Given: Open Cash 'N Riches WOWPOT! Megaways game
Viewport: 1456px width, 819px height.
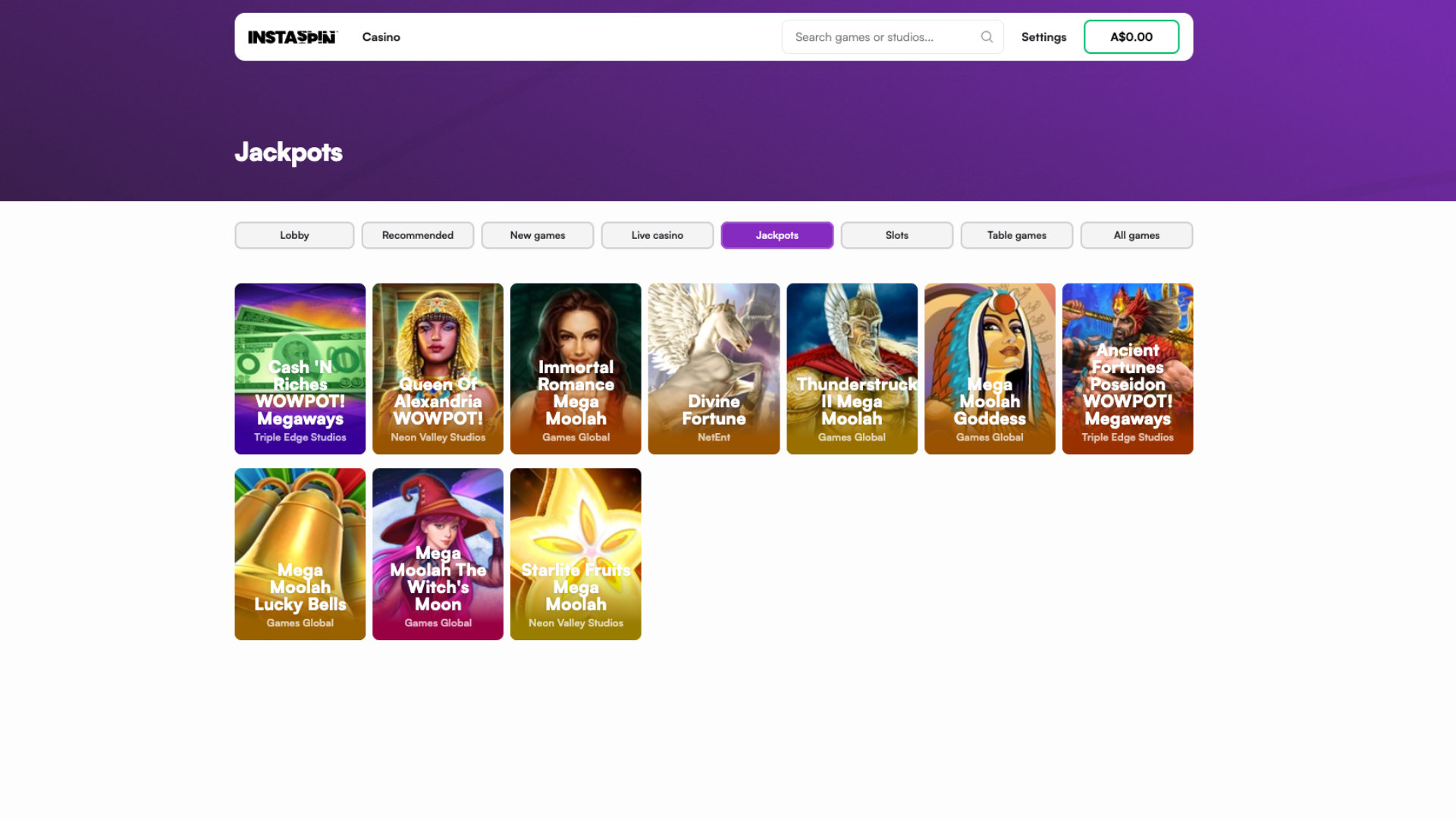Looking at the screenshot, I should [x=300, y=369].
